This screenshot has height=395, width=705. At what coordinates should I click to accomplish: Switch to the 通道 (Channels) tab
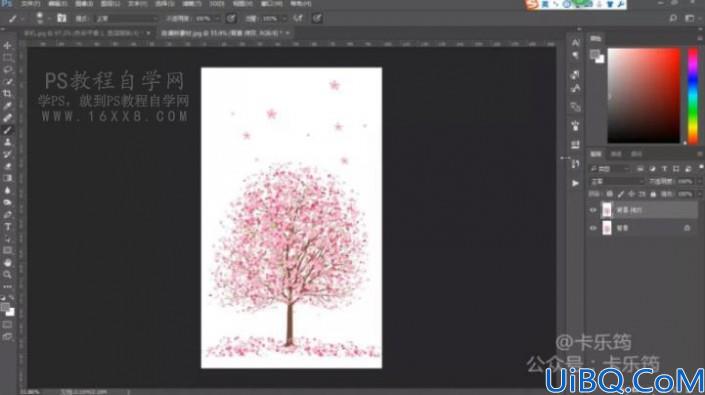[x=616, y=154]
